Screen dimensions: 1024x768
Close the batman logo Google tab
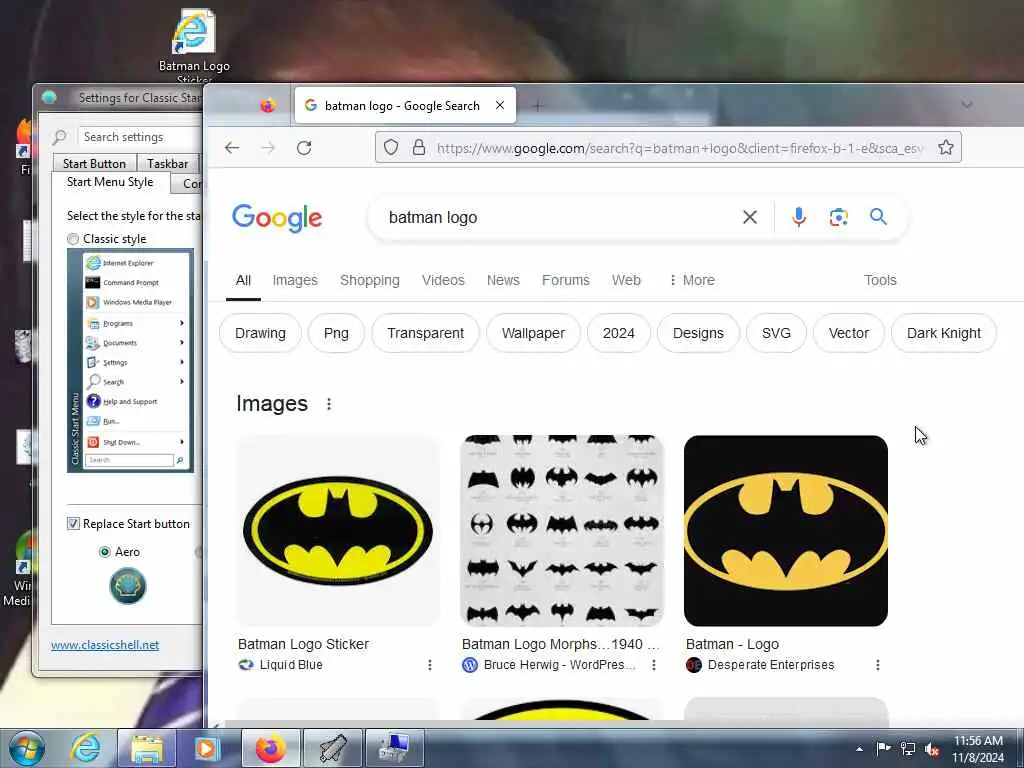tap(500, 105)
